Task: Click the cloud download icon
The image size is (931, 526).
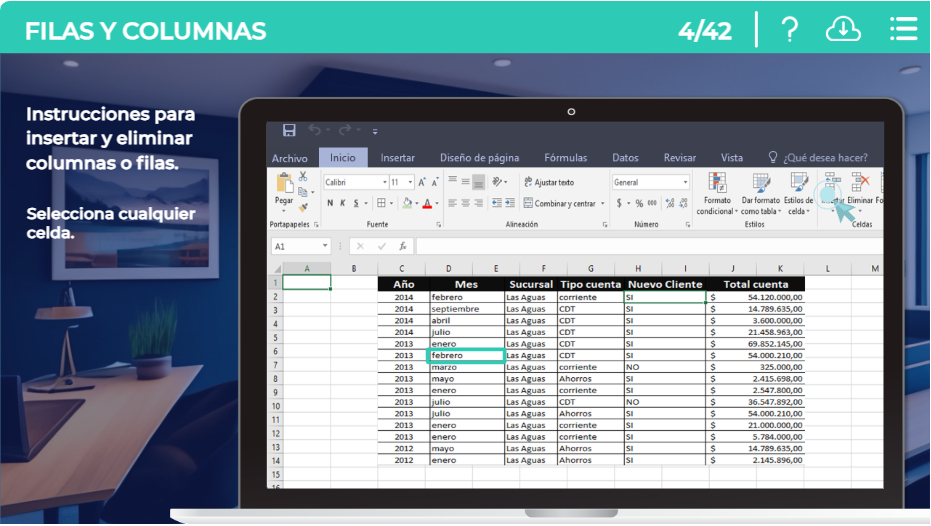Action: point(843,30)
